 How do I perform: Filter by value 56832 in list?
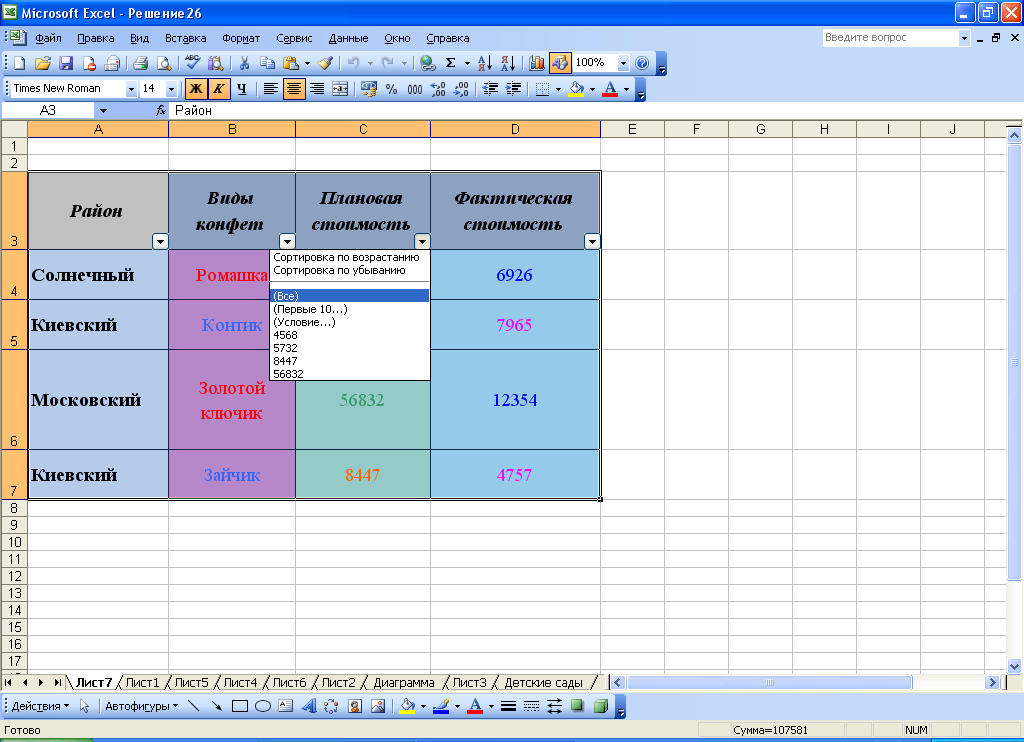349,374
